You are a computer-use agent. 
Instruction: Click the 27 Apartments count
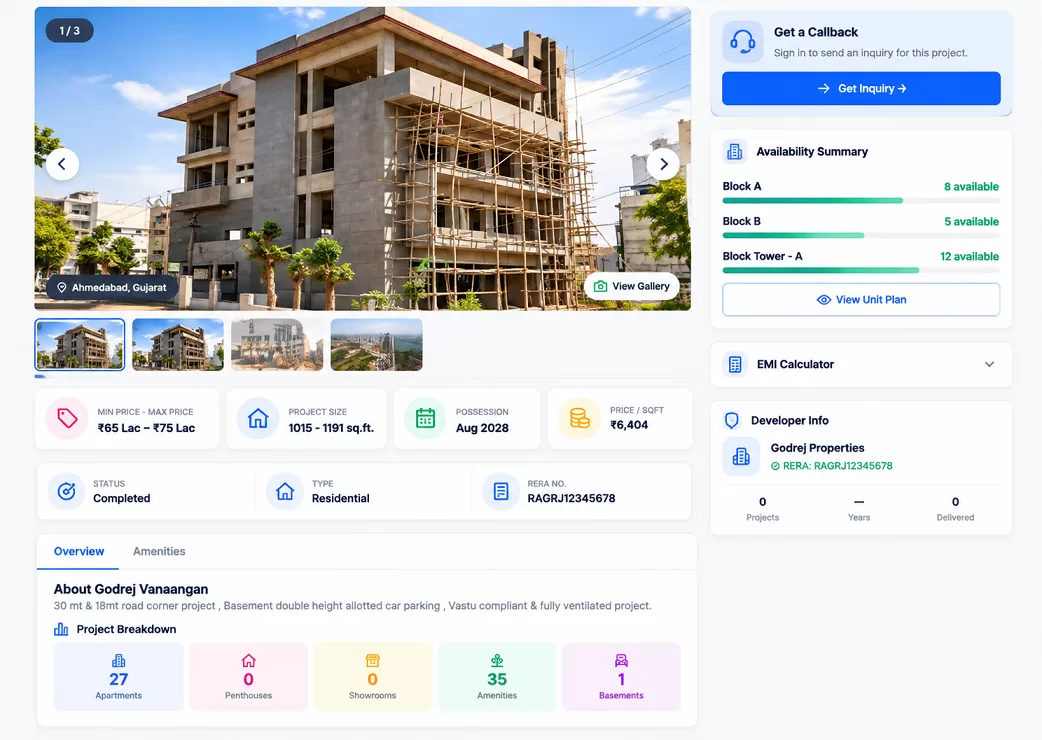pos(118,679)
